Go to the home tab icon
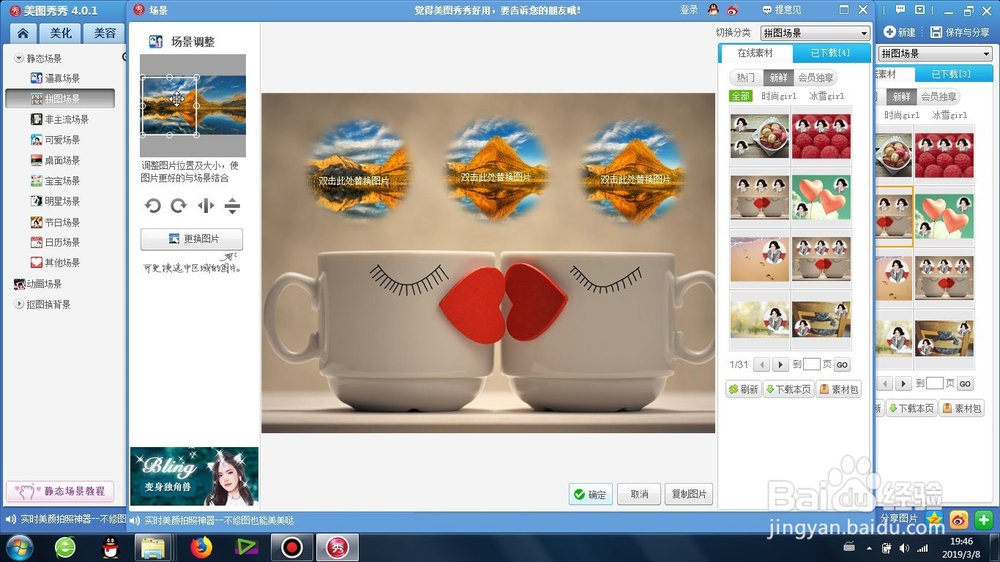Viewport: 1000px width, 562px height. pyautogui.click(x=23, y=33)
